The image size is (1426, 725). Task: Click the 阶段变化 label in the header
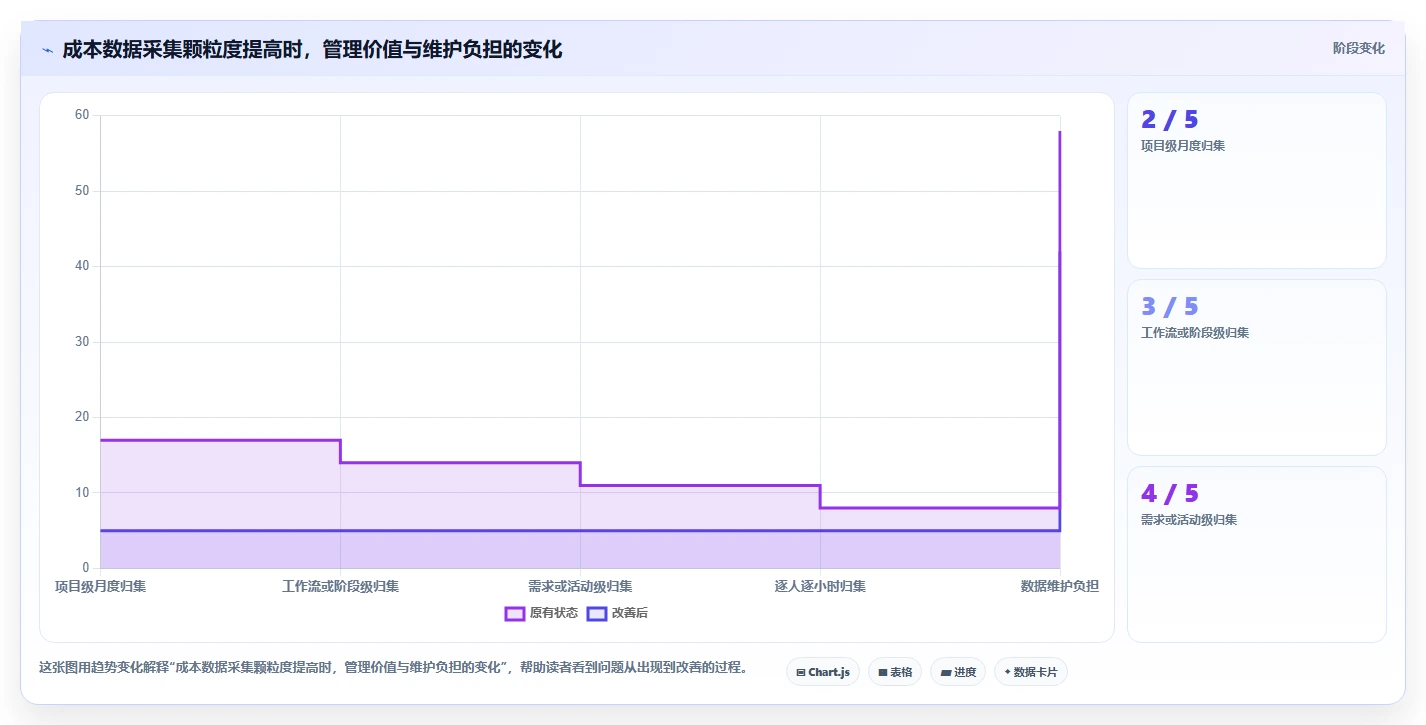coord(1359,48)
